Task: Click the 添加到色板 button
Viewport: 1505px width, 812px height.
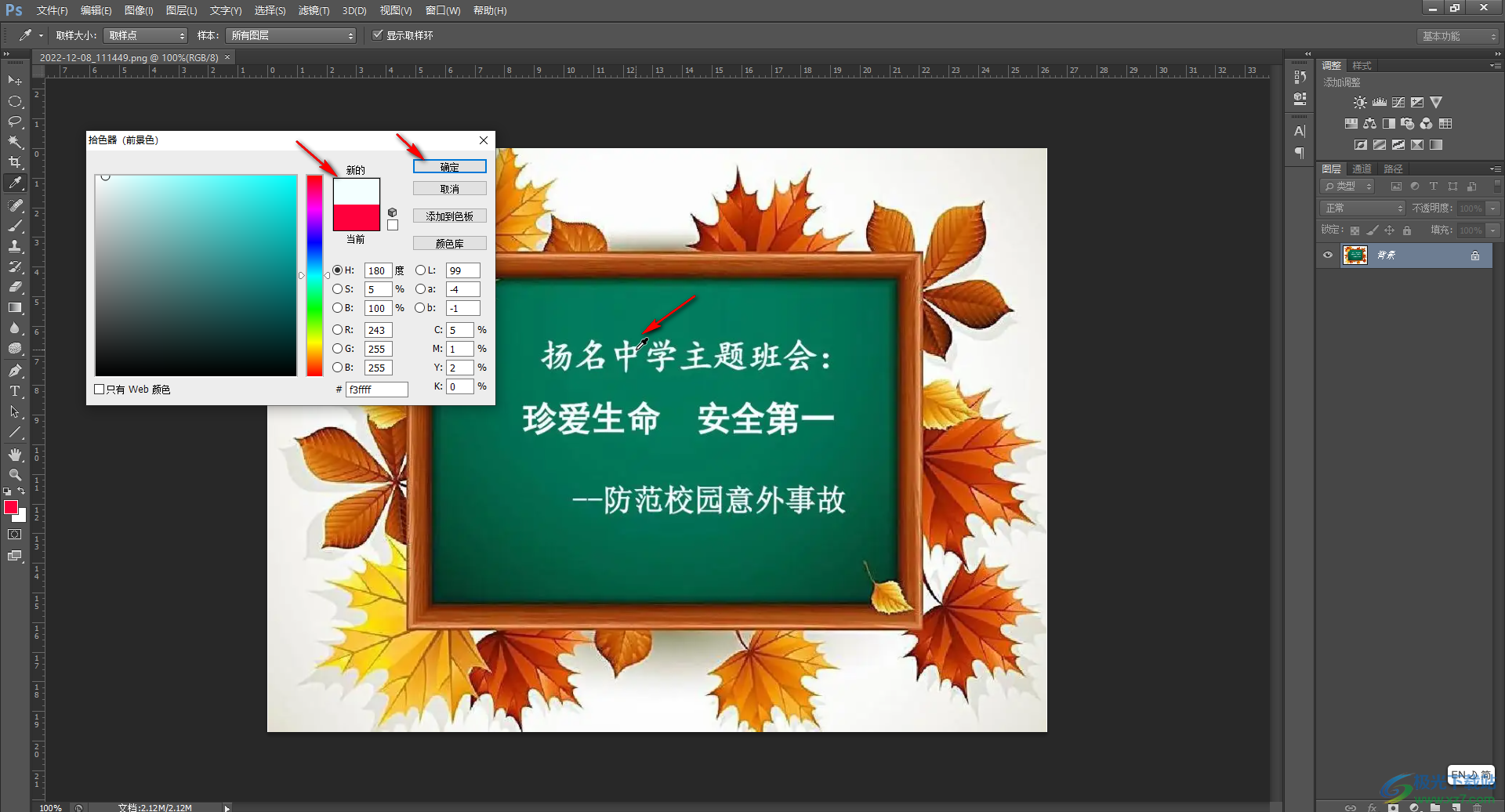Action: (450, 216)
